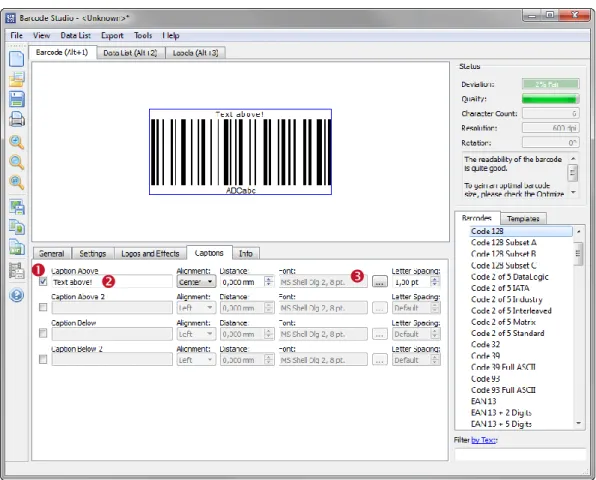596x480 pixels.
Task: Click the Zoom out magnifier icon
Action: pos(16,162)
